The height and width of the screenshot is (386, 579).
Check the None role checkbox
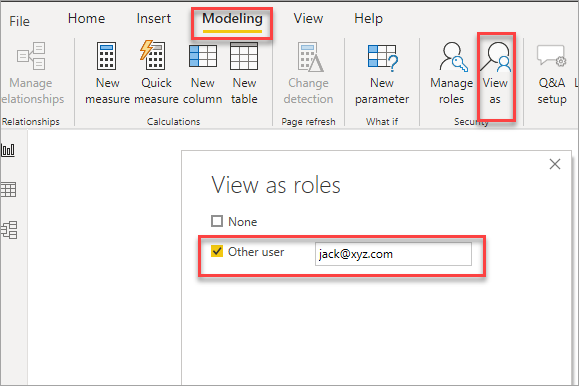pyautogui.click(x=217, y=221)
